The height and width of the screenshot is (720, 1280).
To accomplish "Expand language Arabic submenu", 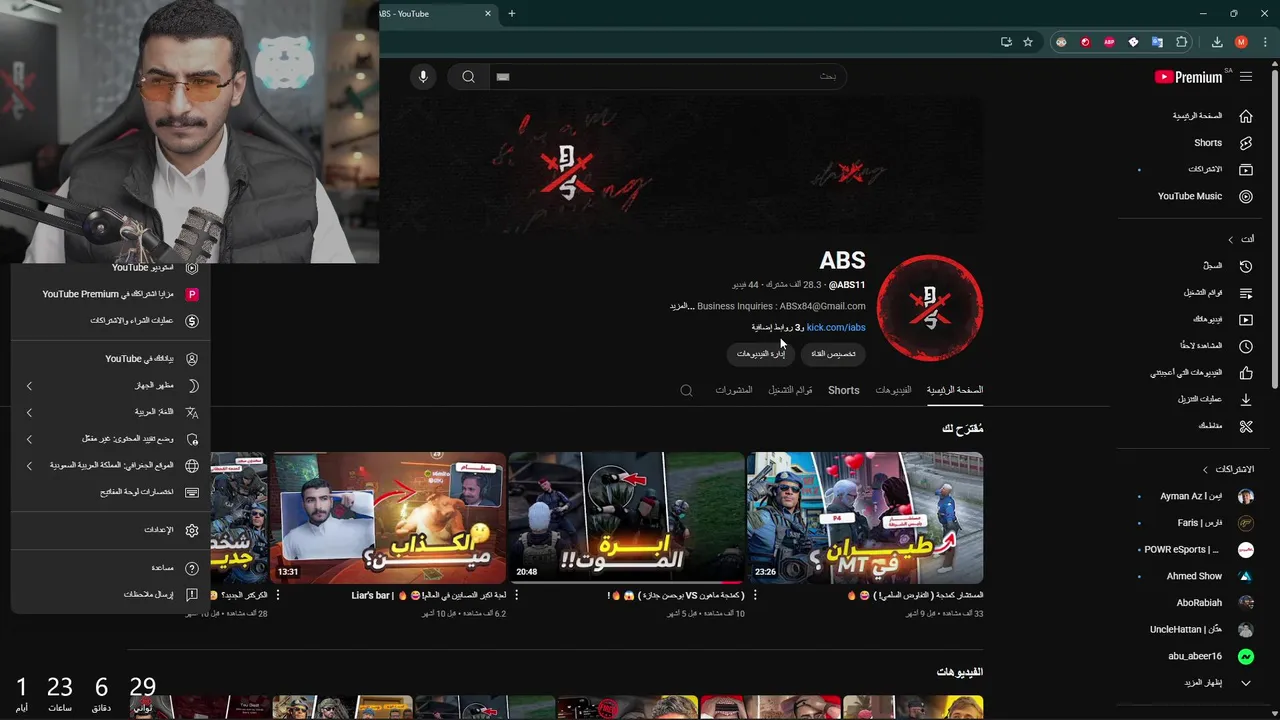I will [x=110, y=412].
